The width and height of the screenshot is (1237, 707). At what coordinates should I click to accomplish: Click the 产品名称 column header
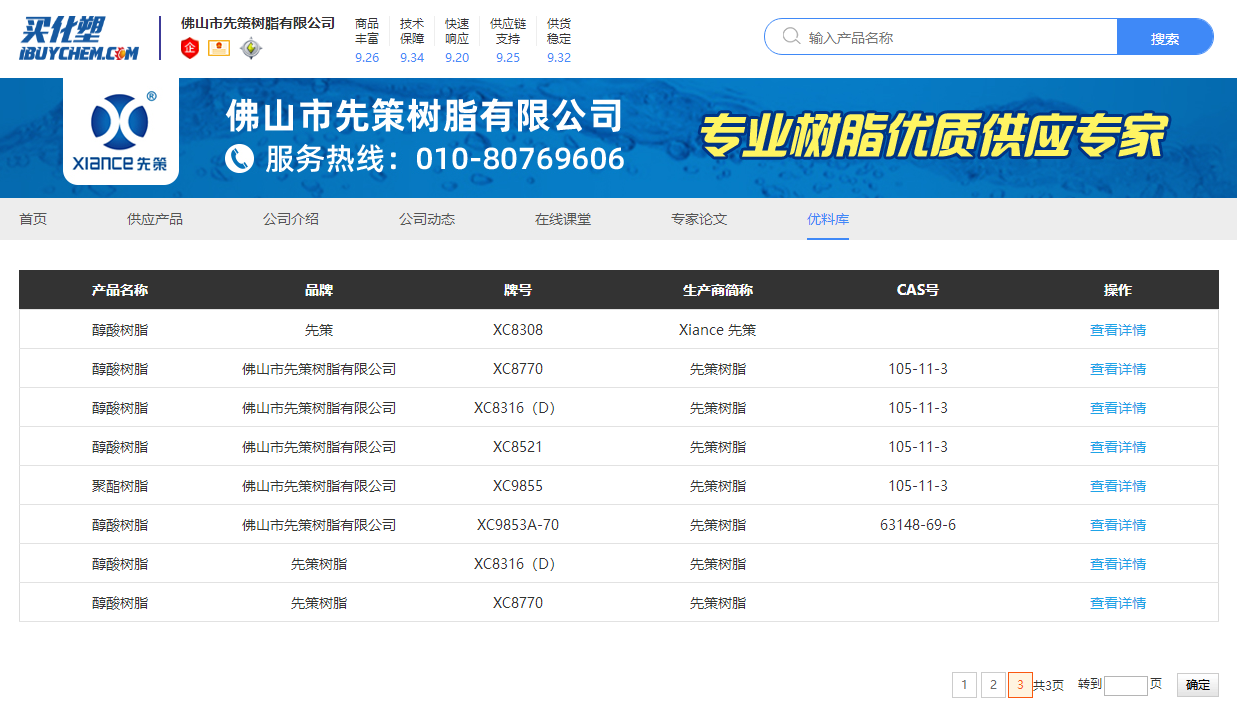pos(120,290)
